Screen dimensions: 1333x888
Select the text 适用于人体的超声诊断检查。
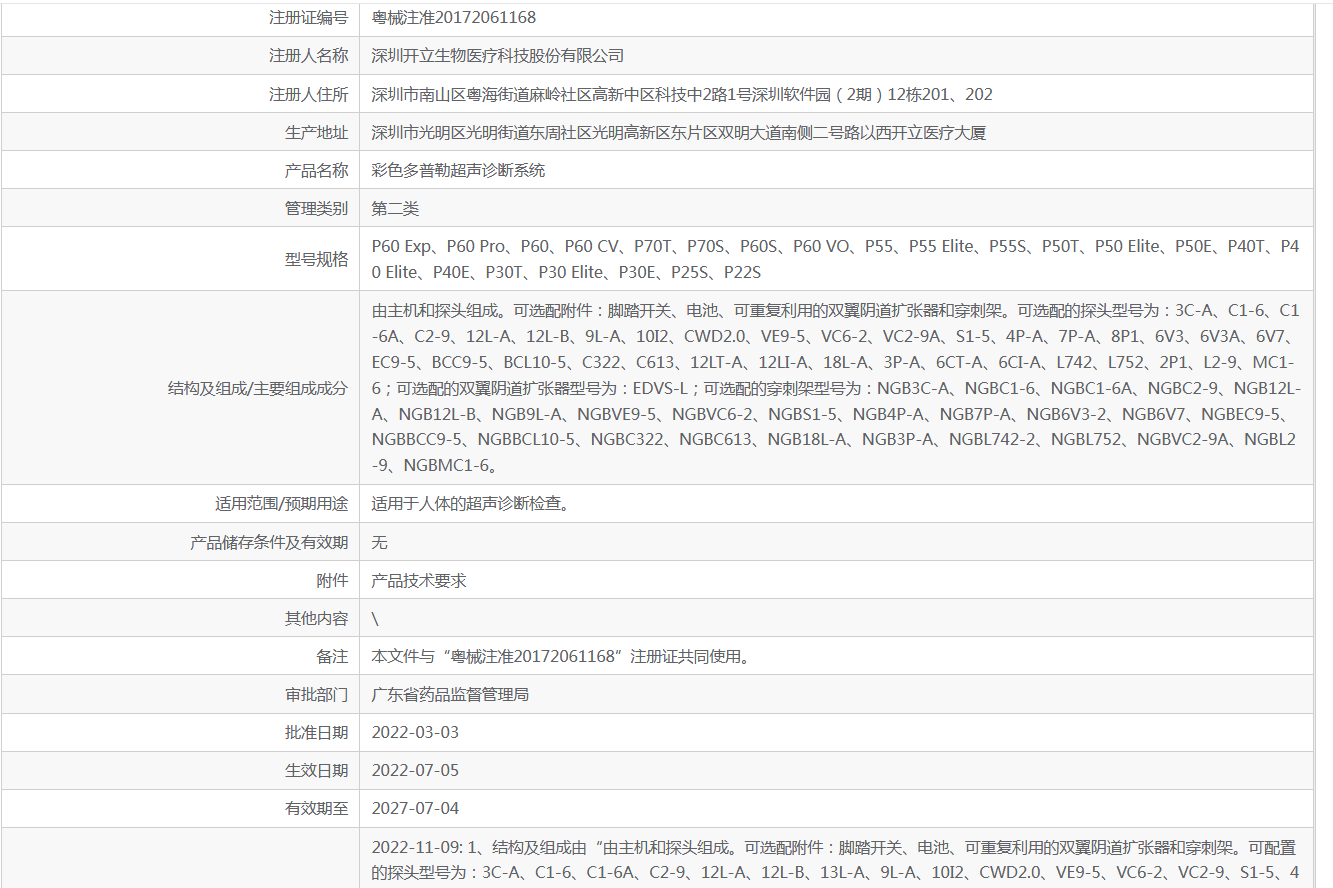(x=470, y=503)
